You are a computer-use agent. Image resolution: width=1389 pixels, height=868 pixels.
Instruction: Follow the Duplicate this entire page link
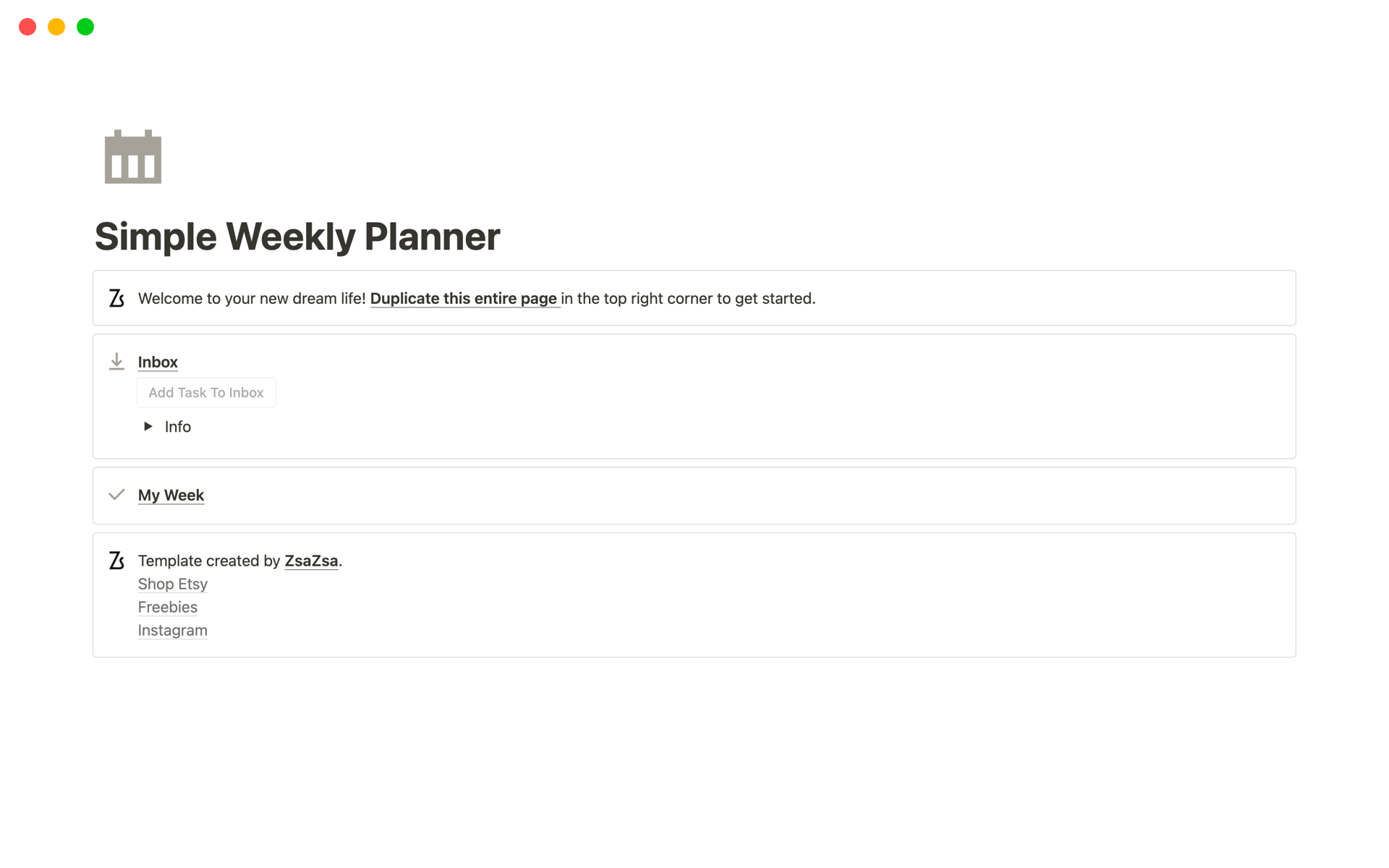pyautogui.click(x=463, y=298)
